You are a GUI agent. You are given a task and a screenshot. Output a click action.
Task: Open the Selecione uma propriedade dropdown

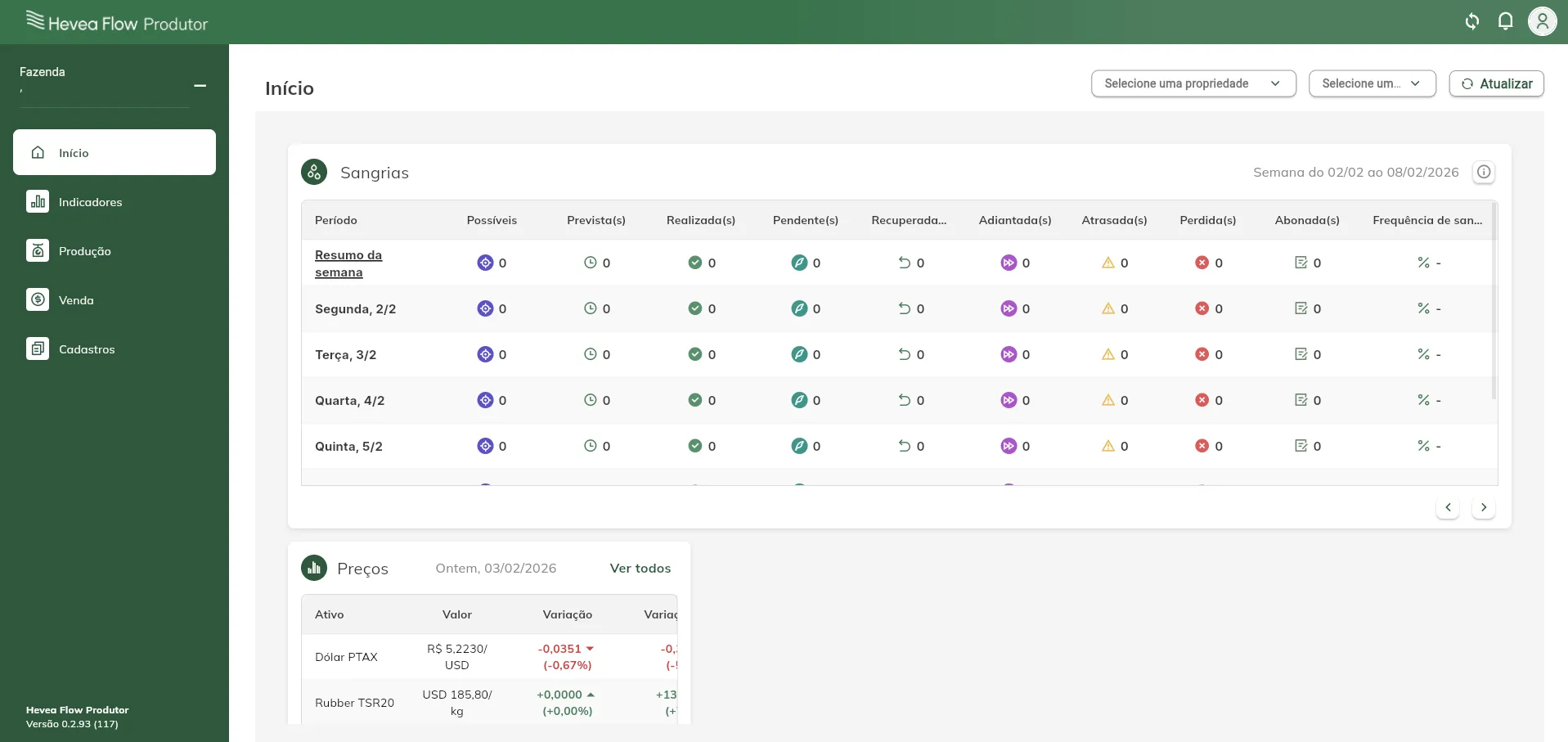click(x=1193, y=83)
